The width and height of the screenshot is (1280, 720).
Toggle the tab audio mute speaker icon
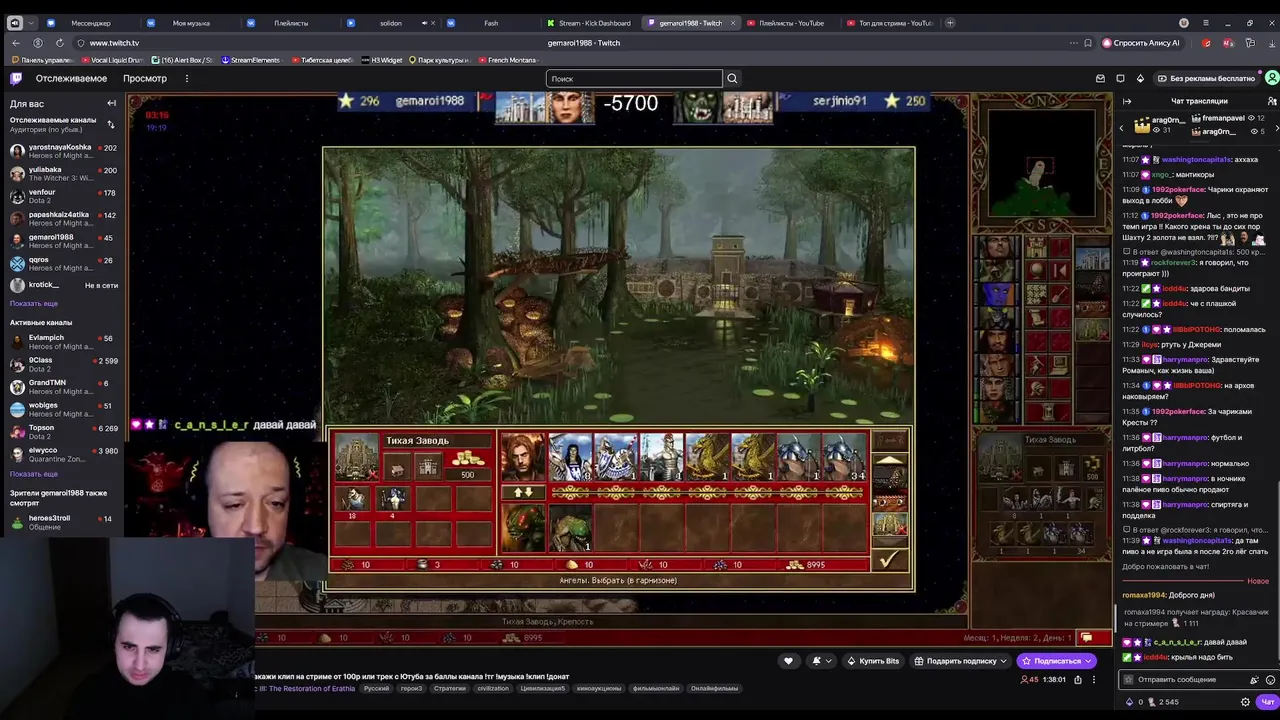tap(425, 23)
